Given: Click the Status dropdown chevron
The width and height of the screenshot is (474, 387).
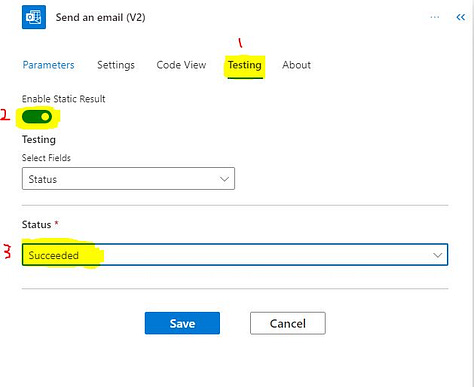Looking at the screenshot, I should [437, 255].
